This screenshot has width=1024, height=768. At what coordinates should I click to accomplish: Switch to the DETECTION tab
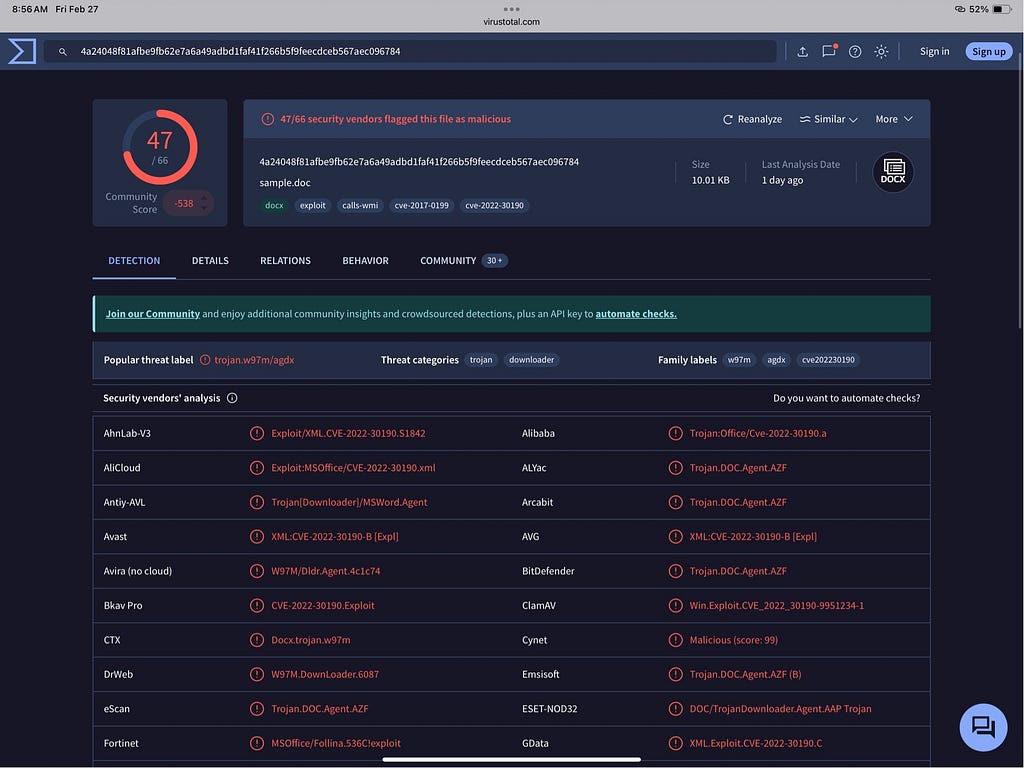click(134, 261)
